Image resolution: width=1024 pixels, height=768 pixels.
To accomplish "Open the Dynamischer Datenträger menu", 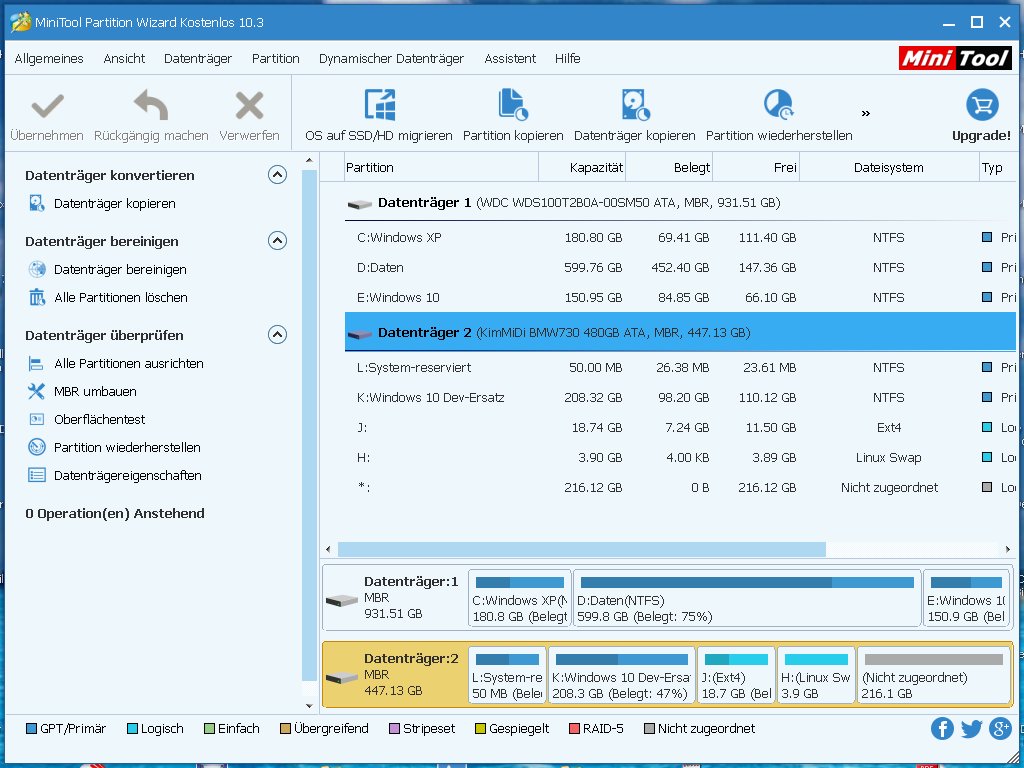I will (x=391, y=59).
